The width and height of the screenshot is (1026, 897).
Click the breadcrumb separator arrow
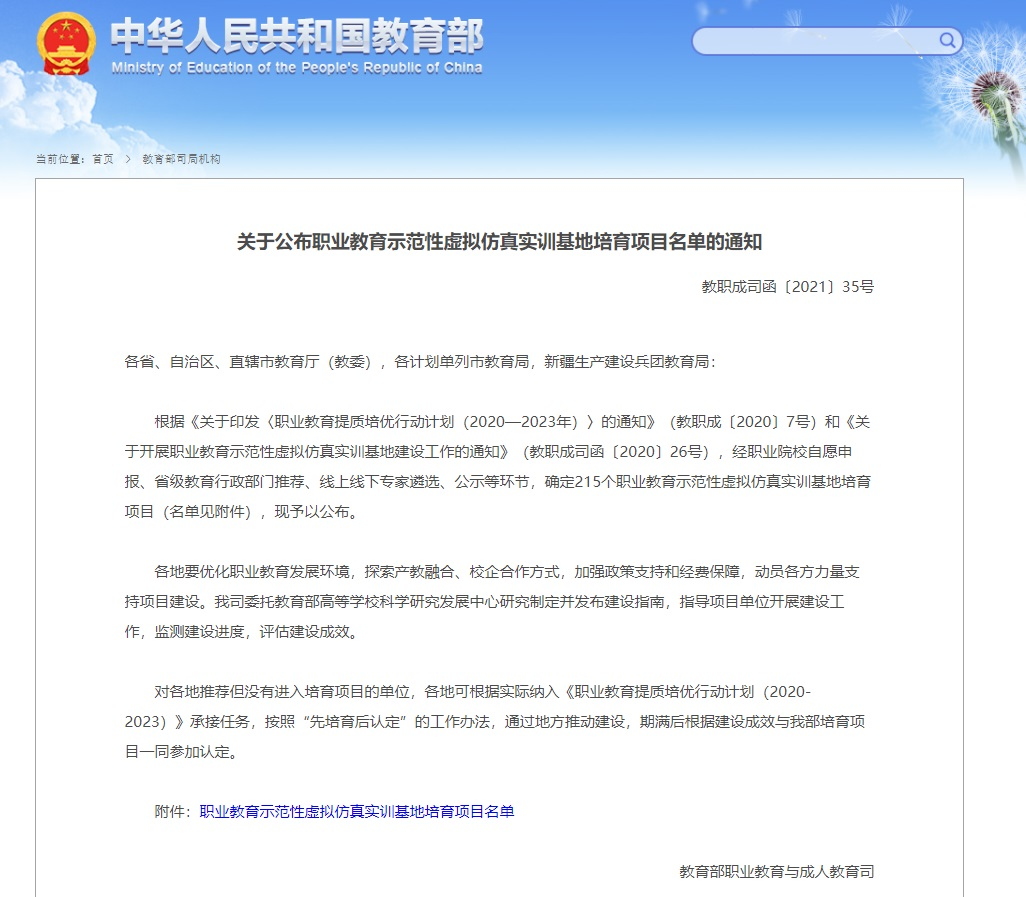click(x=128, y=159)
